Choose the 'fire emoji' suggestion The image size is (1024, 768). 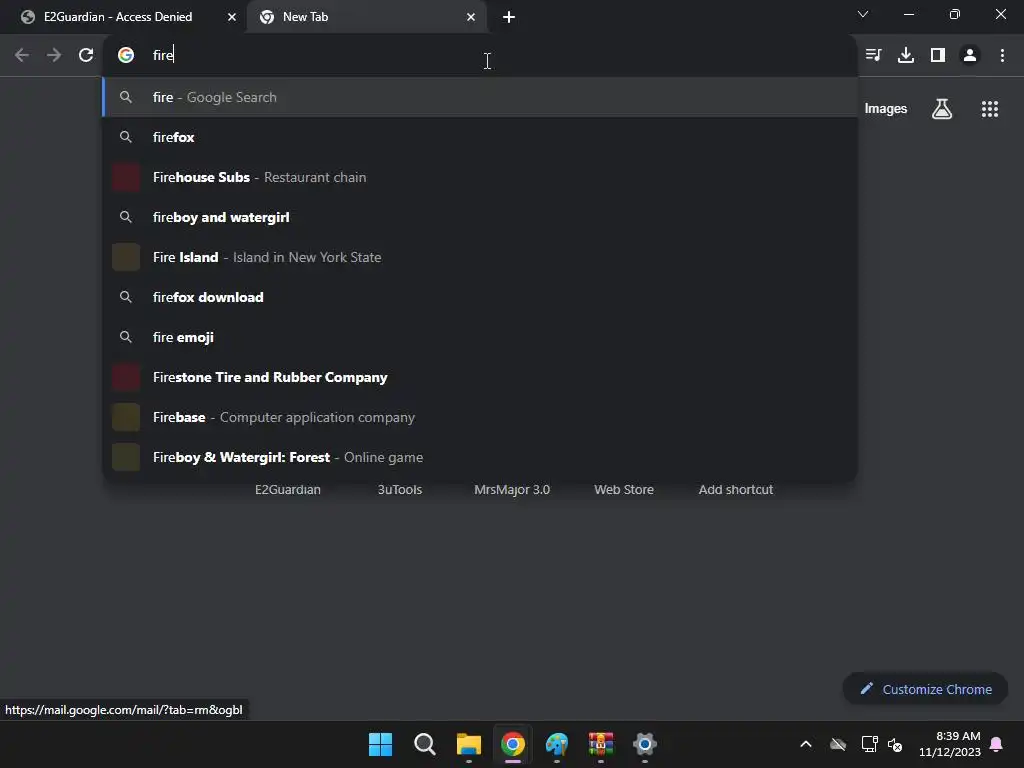[x=480, y=337]
